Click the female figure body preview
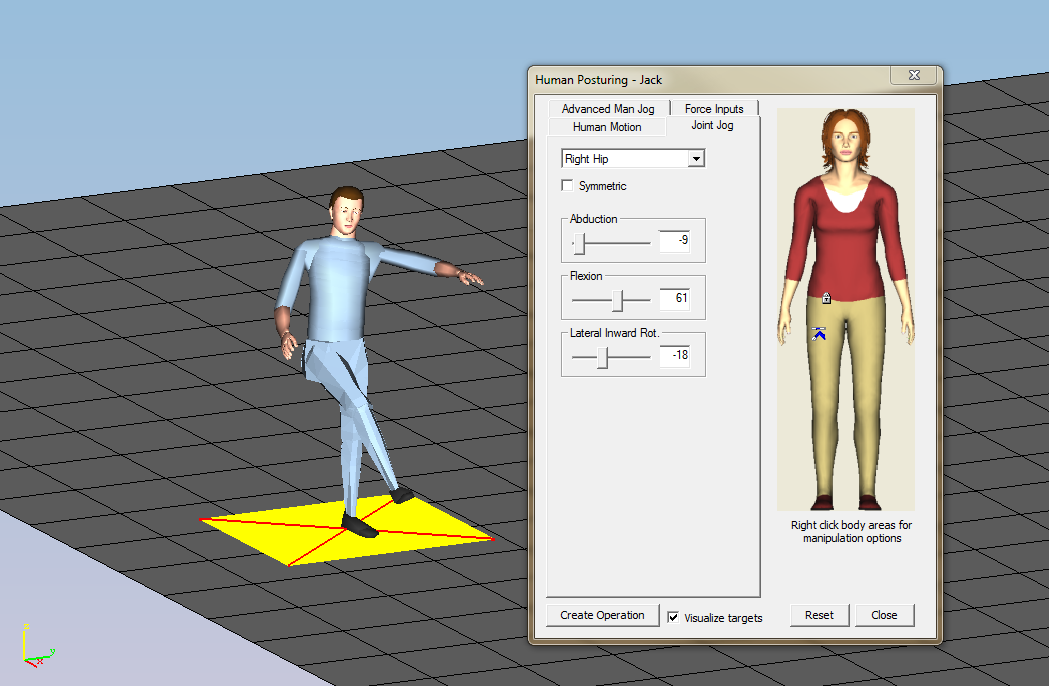The width and height of the screenshot is (1049, 686). [x=846, y=309]
